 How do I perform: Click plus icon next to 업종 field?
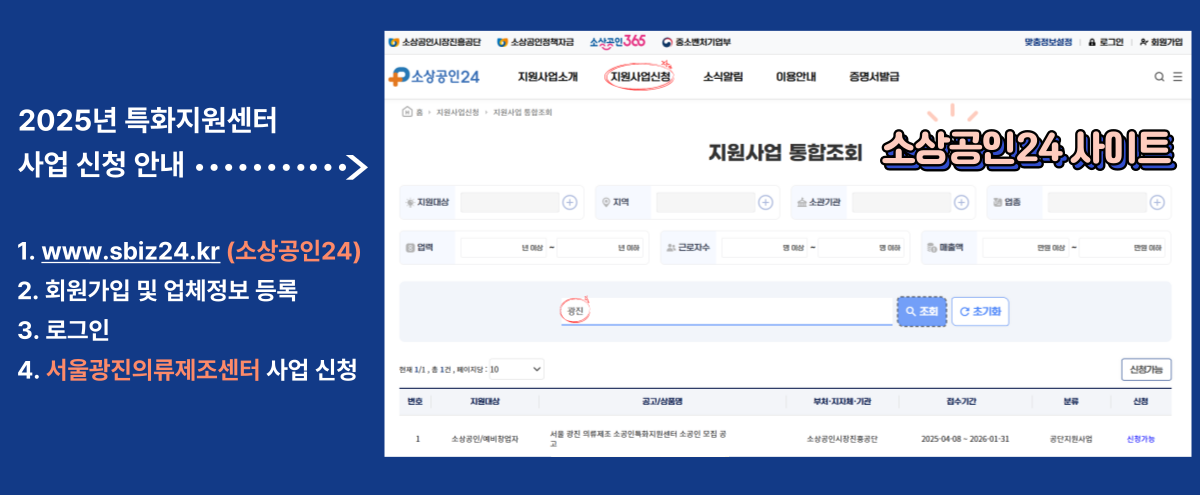(1157, 202)
